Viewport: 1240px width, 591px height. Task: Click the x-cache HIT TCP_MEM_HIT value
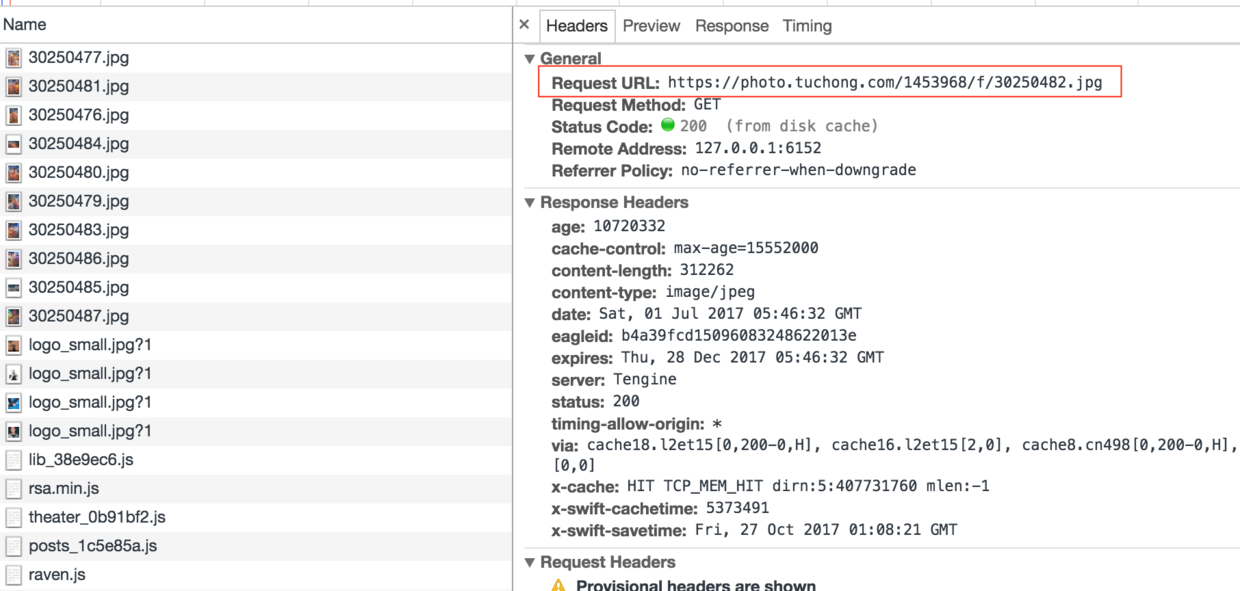[808, 487]
